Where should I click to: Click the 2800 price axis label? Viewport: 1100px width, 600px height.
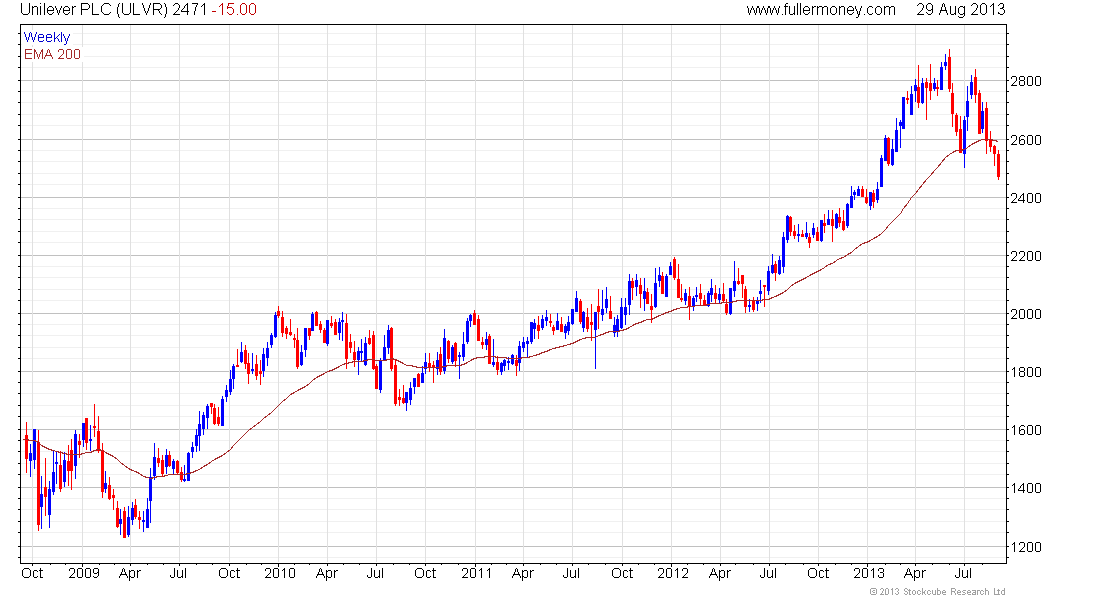click(x=1026, y=81)
